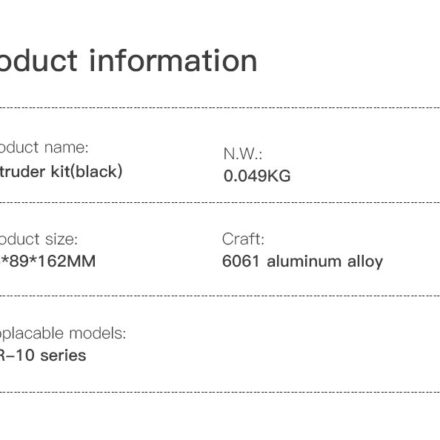Click the 'oduct information' heading

click(128, 61)
